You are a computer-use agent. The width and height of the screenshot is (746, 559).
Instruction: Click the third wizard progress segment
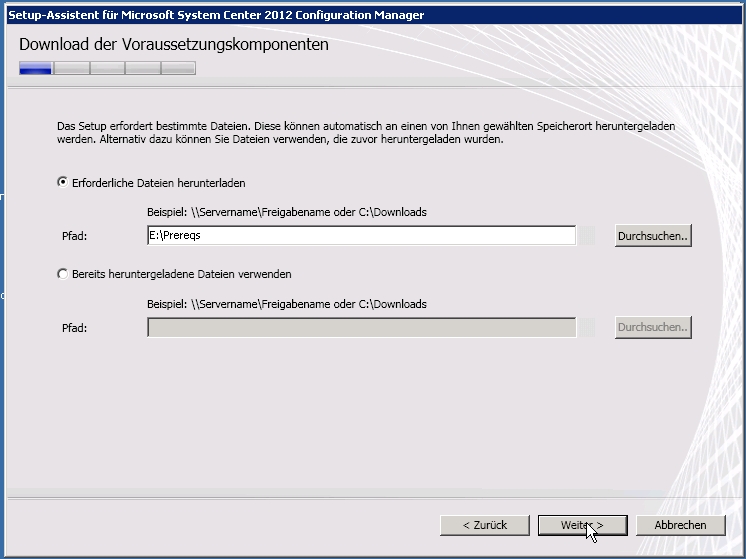click(x=107, y=69)
